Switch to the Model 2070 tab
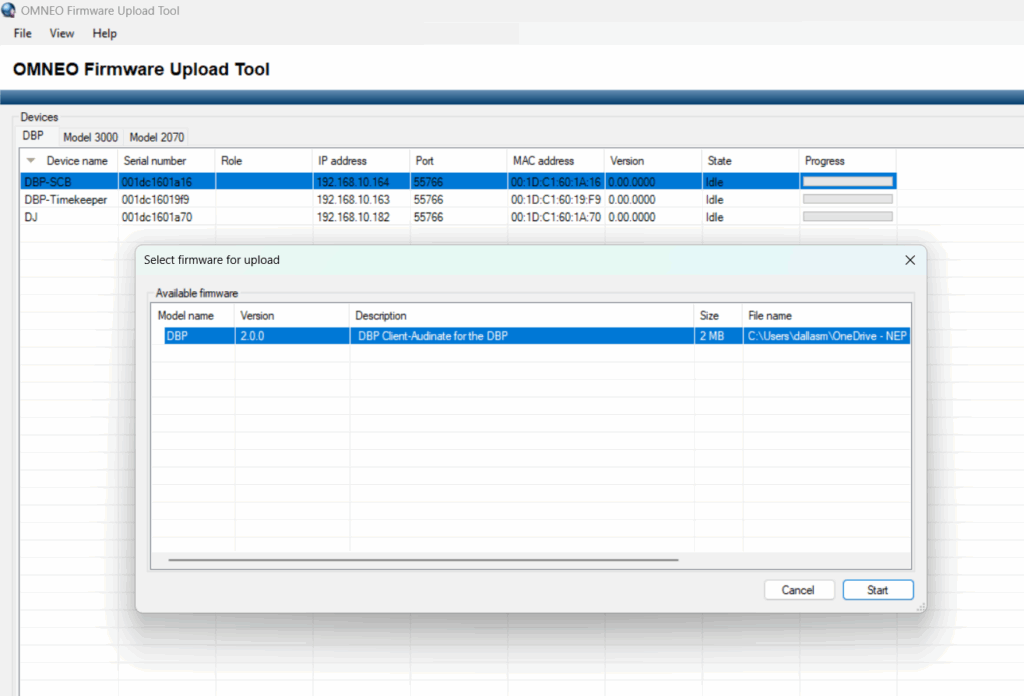This screenshot has width=1024, height=696. point(157,137)
